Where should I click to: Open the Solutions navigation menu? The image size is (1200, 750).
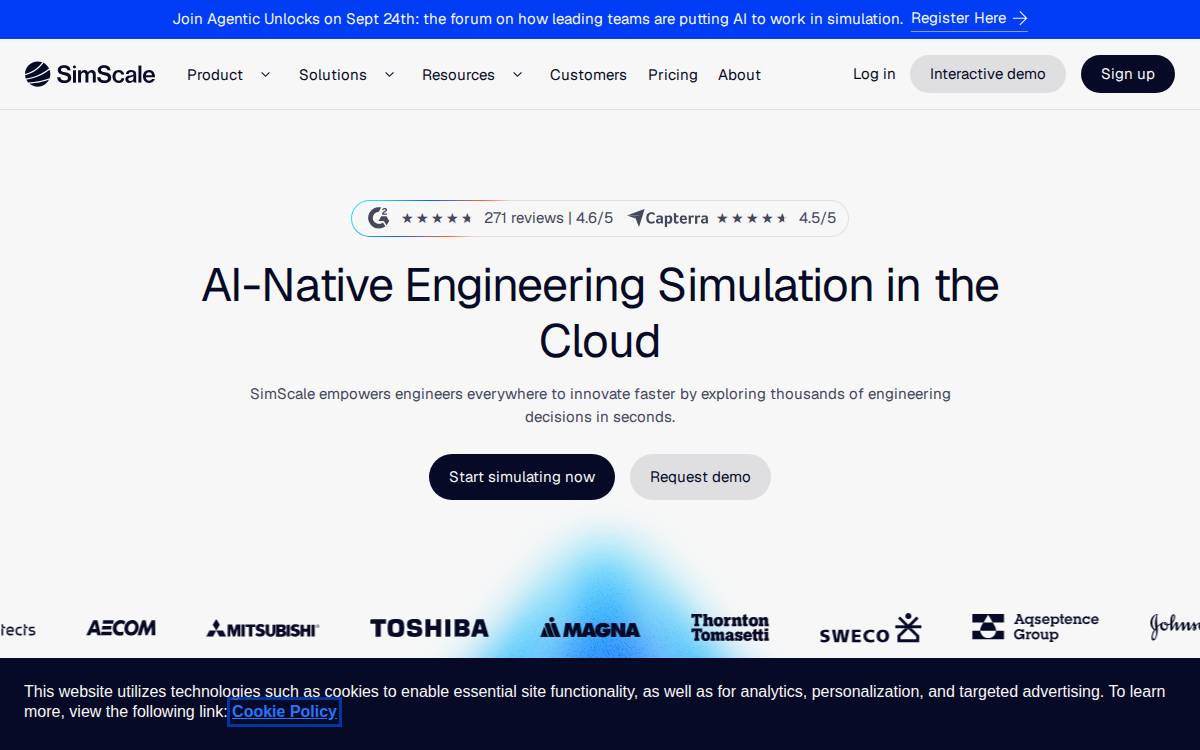pos(333,75)
